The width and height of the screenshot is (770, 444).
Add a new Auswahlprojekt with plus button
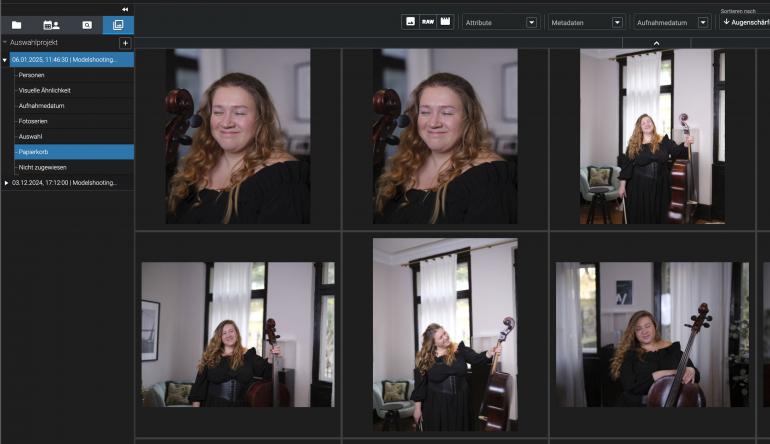tap(125, 43)
